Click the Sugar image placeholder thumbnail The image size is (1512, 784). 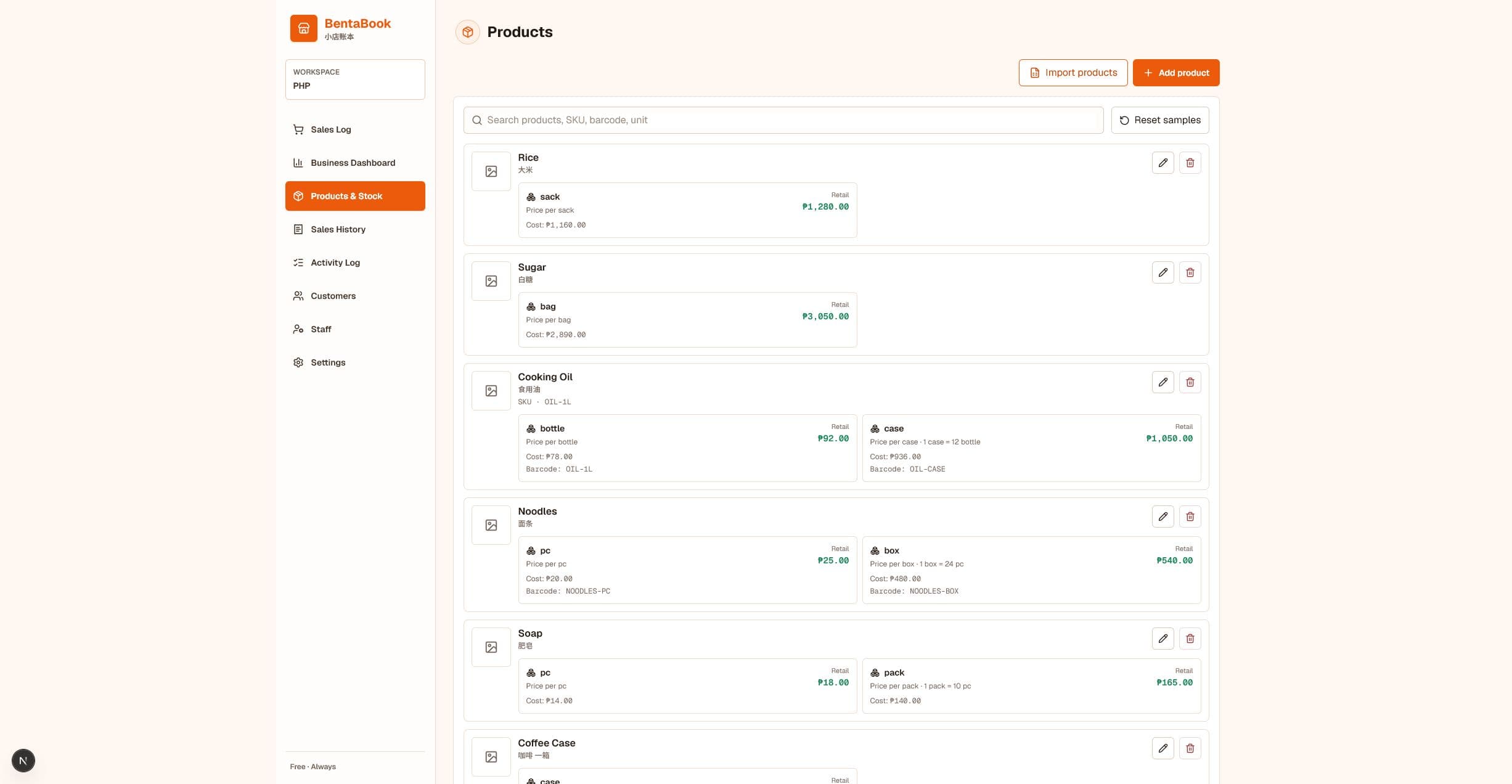pyautogui.click(x=491, y=281)
